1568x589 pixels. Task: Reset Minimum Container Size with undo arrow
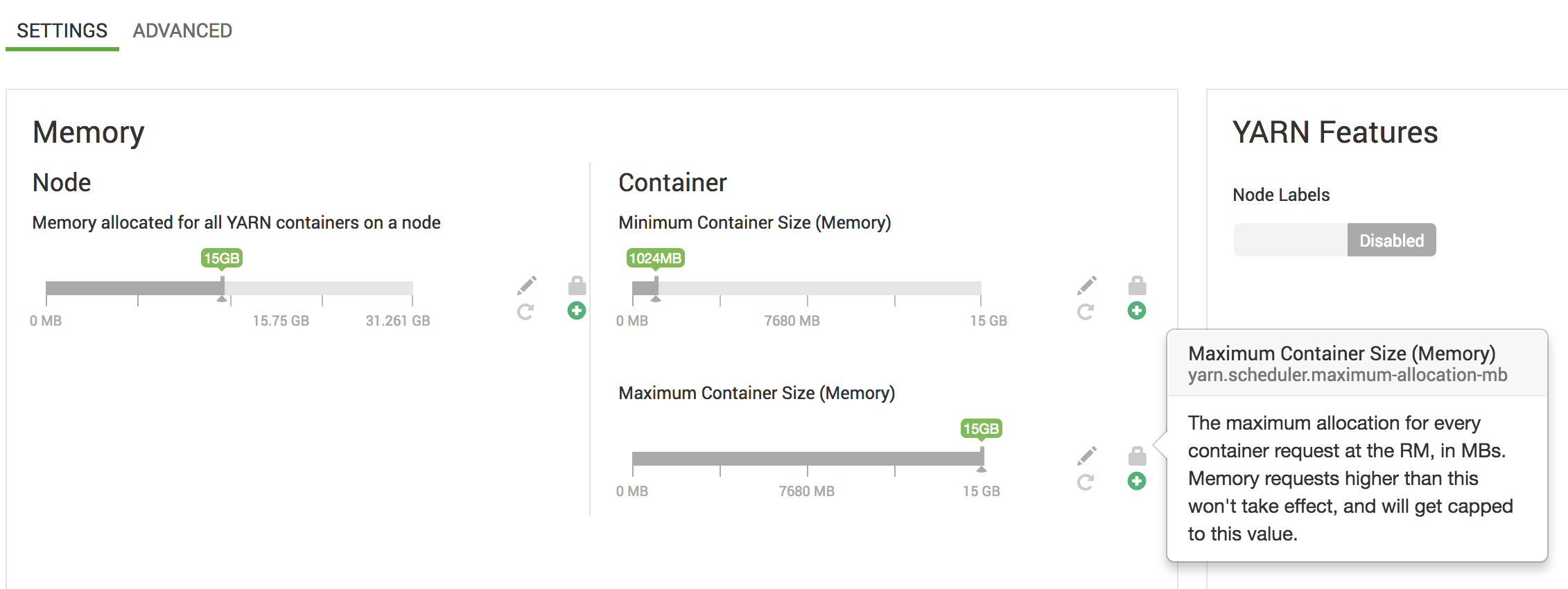[1086, 312]
